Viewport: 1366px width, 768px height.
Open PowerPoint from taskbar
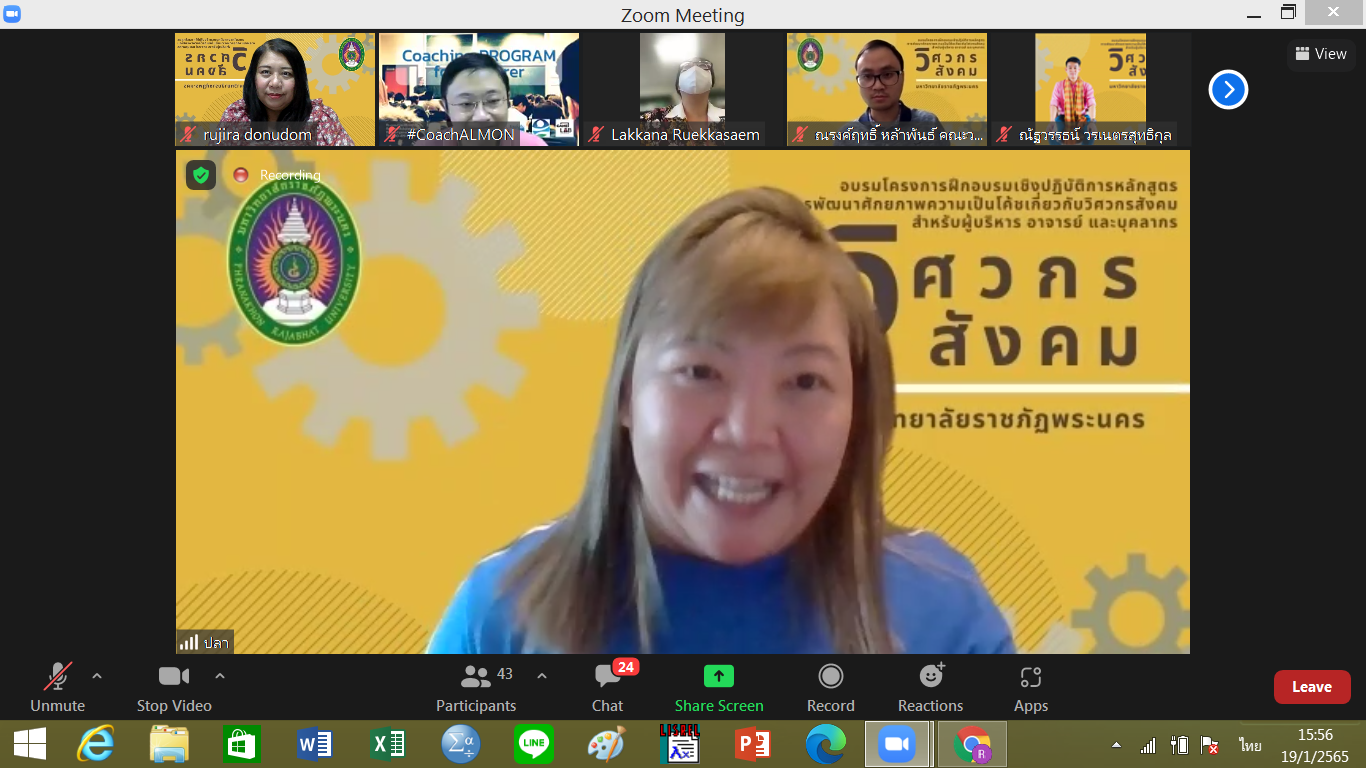coord(752,744)
